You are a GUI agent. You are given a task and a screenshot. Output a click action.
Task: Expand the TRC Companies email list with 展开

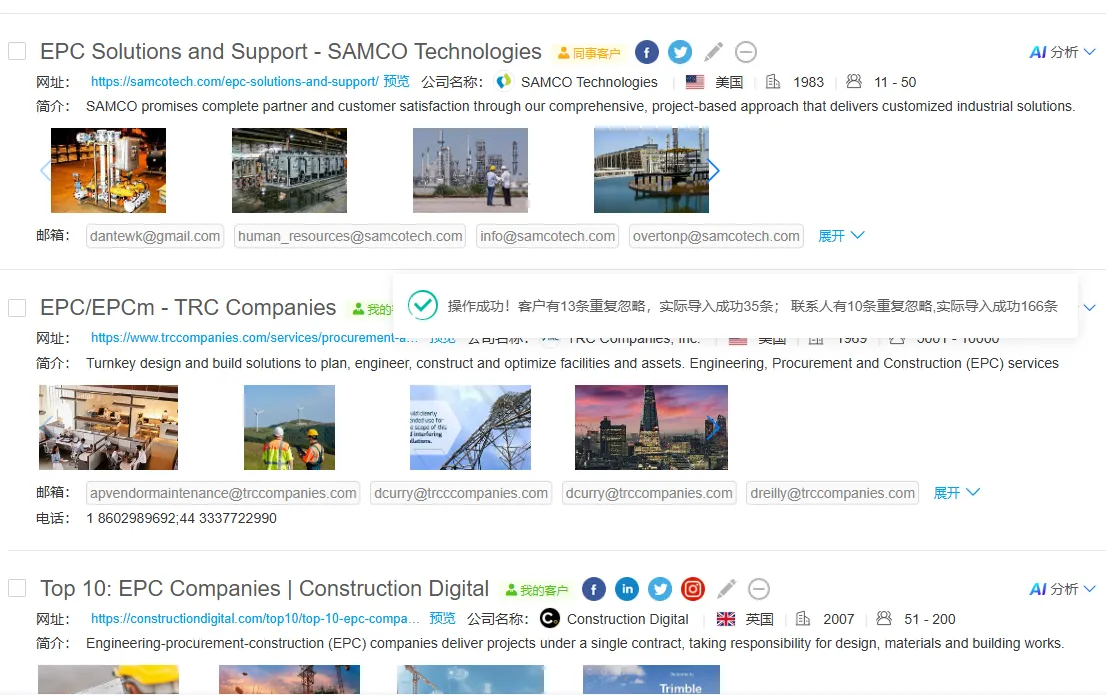click(x=956, y=492)
